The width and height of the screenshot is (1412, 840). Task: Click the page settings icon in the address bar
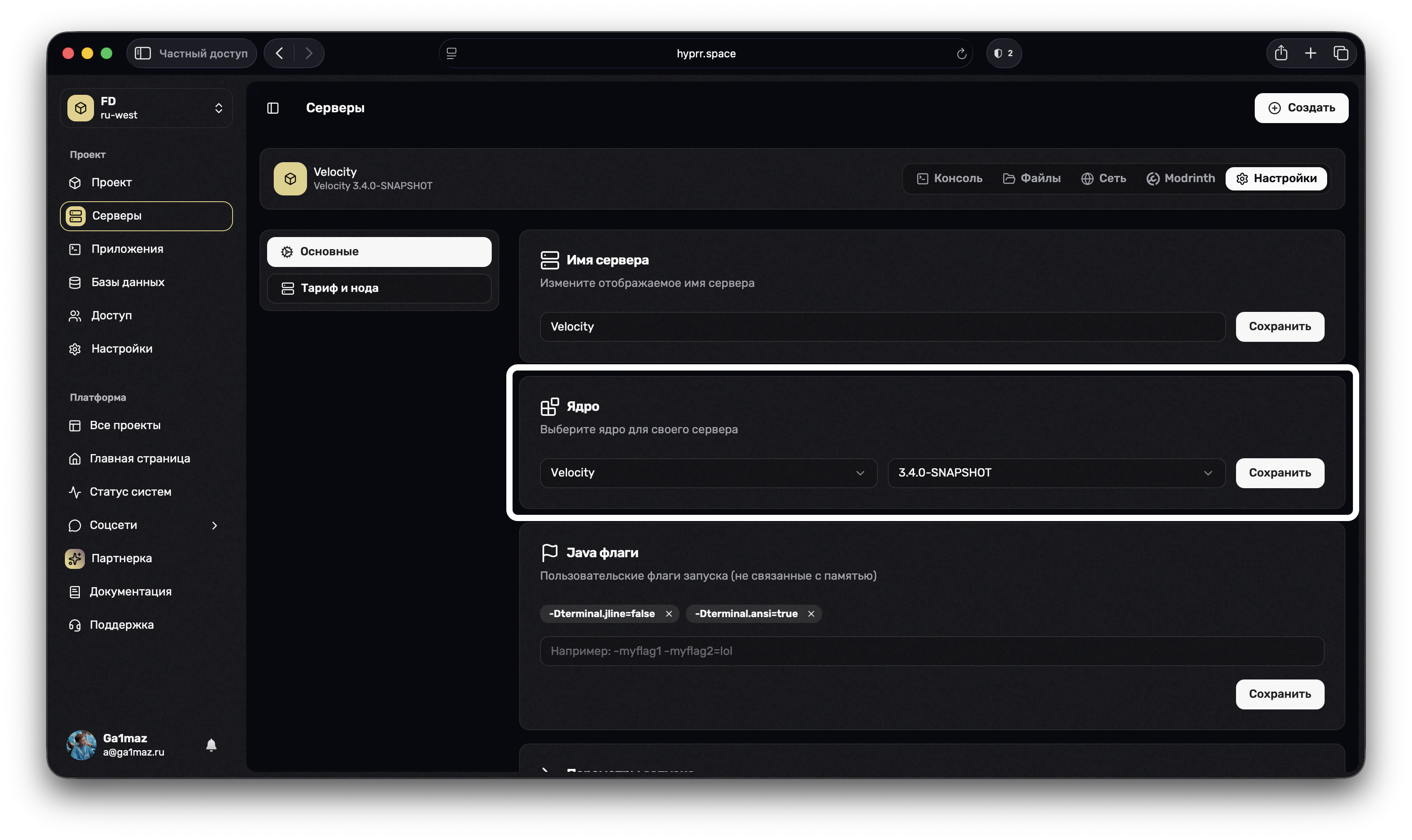[451, 53]
